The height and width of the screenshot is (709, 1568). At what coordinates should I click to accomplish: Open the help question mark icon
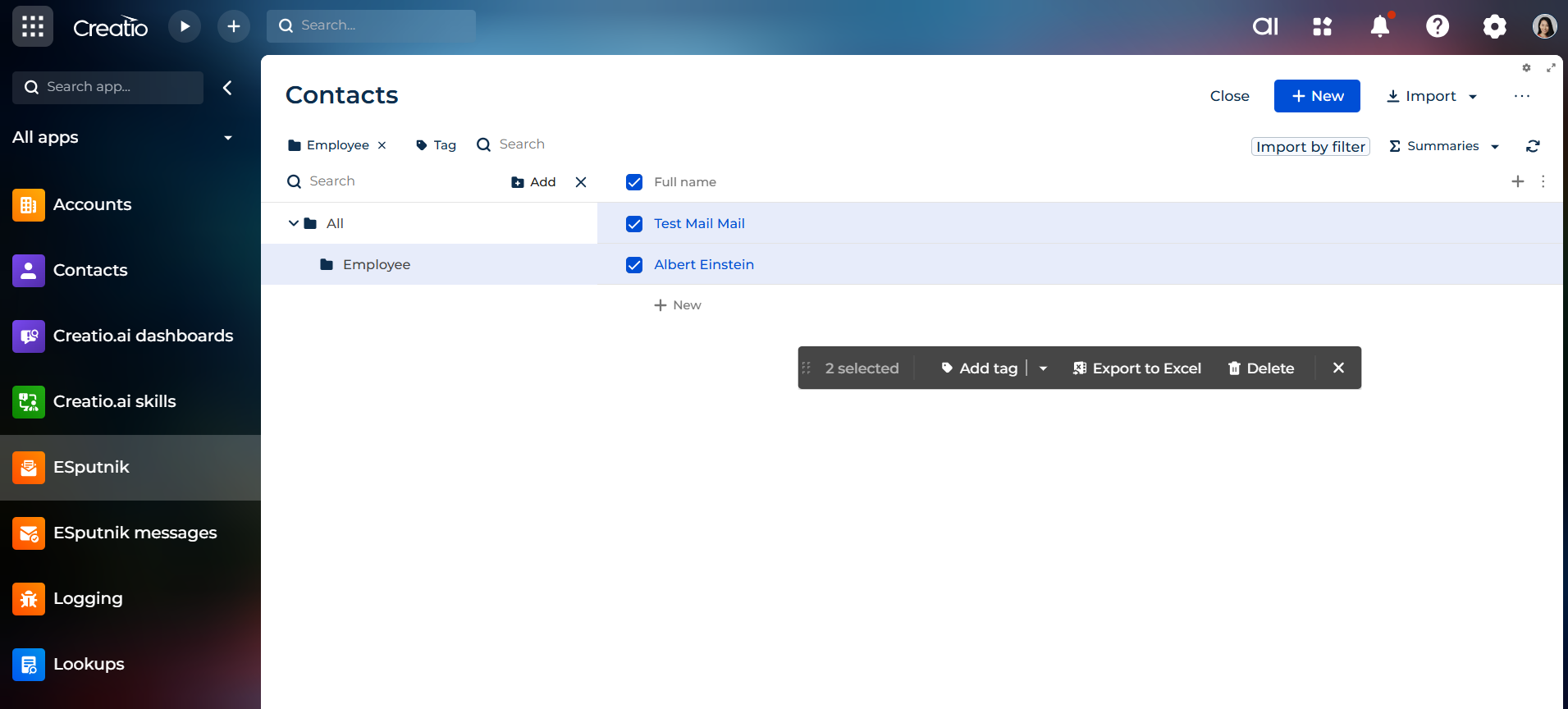[x=1438, y=26]
